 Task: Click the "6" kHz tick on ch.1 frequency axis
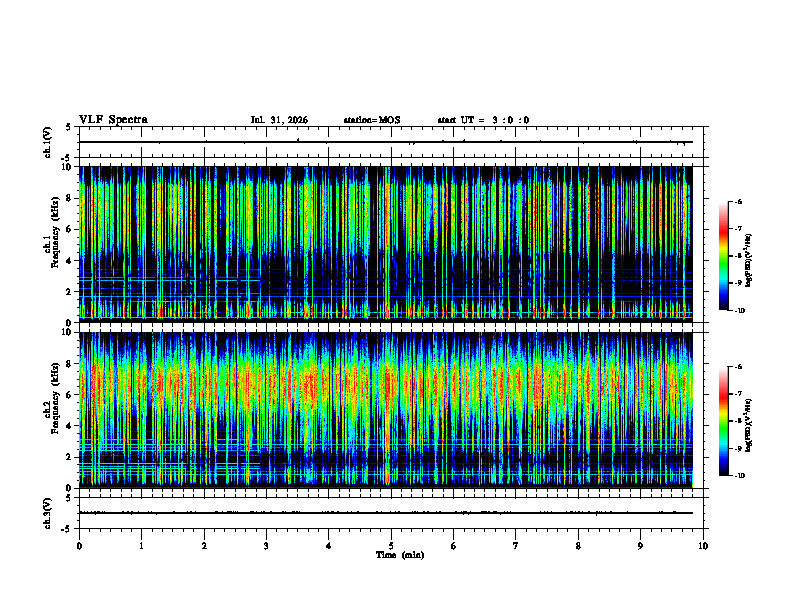point(70,229)
